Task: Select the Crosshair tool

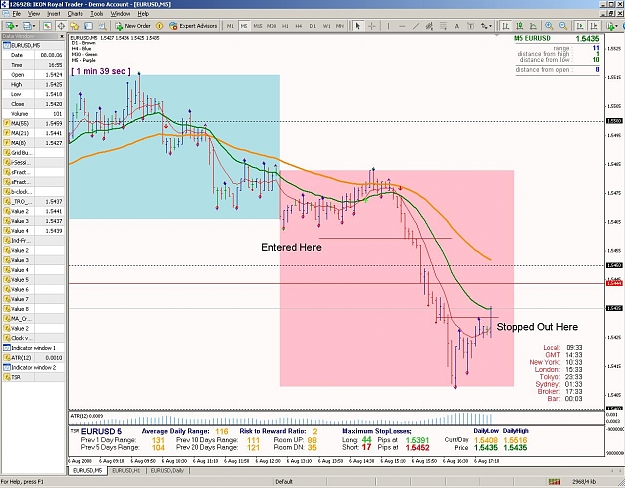Action: (371, 26)
